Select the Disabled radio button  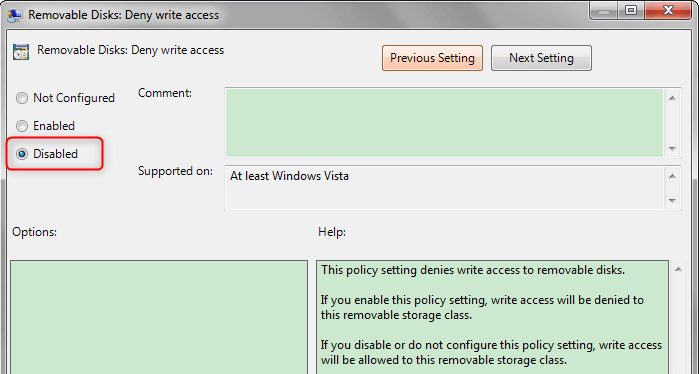pyautogui.click(x=22, y=154)
